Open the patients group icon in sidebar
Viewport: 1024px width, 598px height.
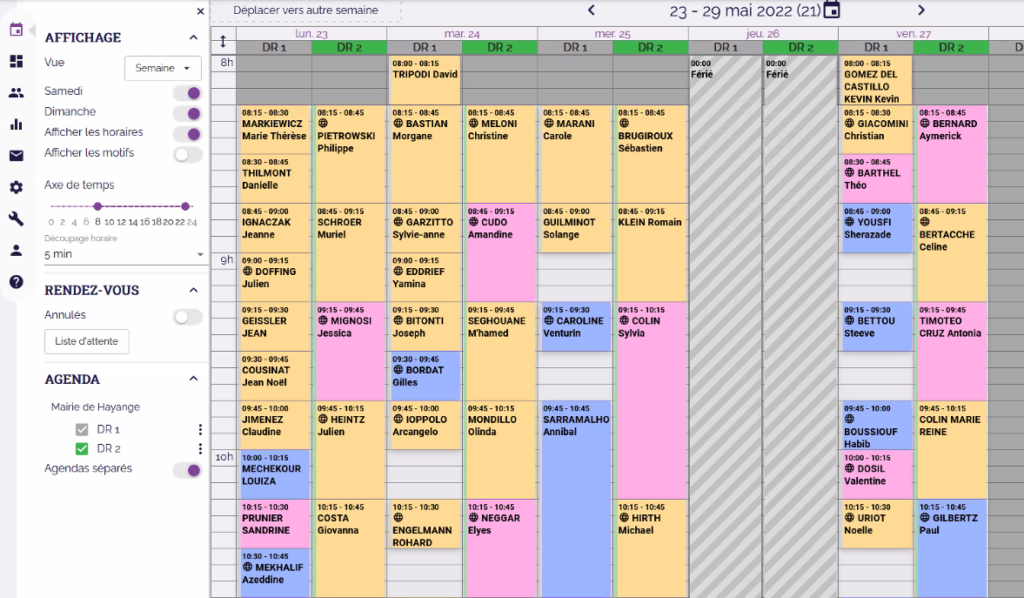click(16, 93)
